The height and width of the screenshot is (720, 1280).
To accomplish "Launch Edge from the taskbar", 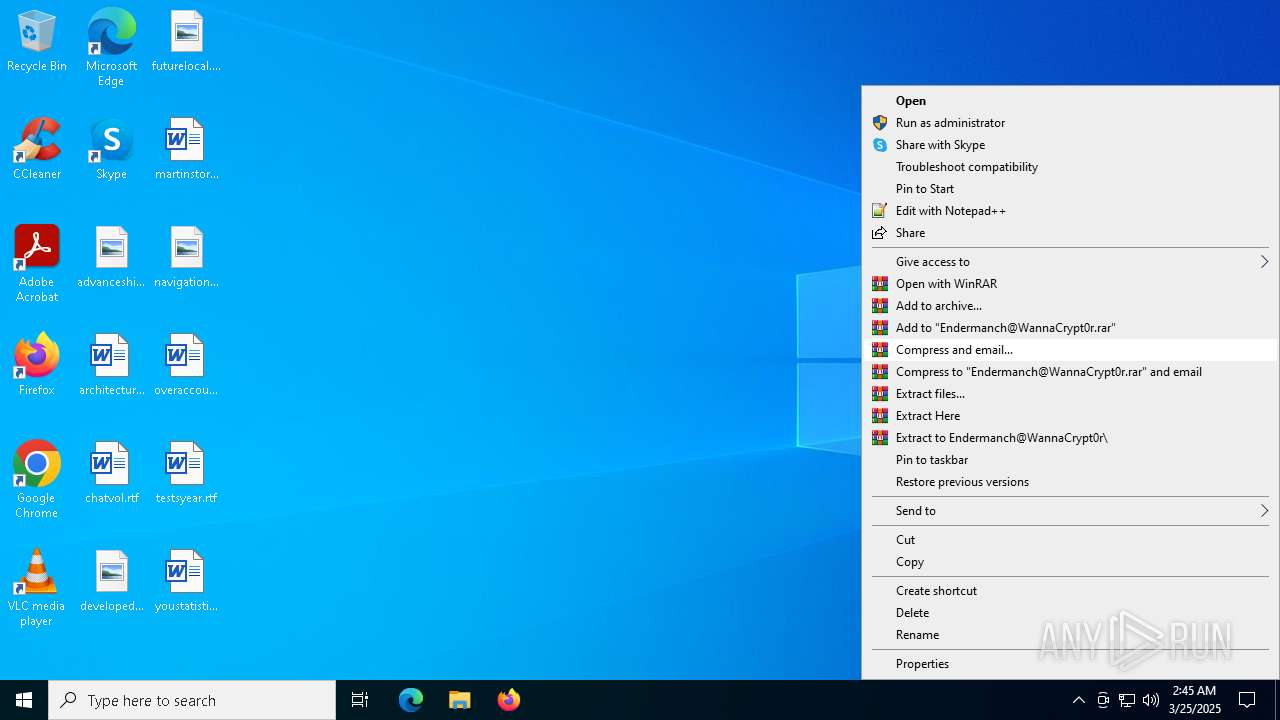I will coord(411,700).
